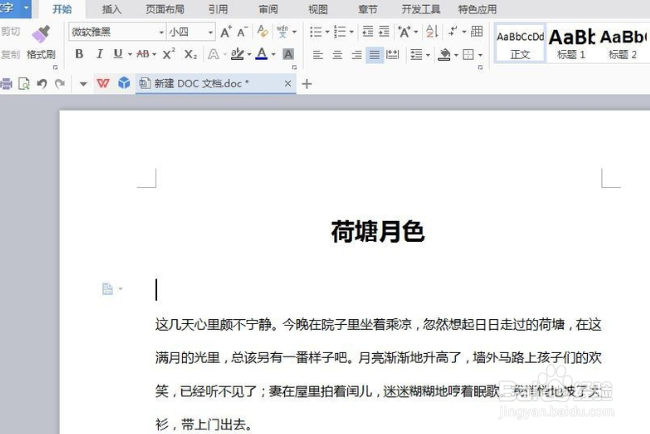Open the font dialog launcher
The height and width of the screenshot is (434, 650).
point(294,67)
